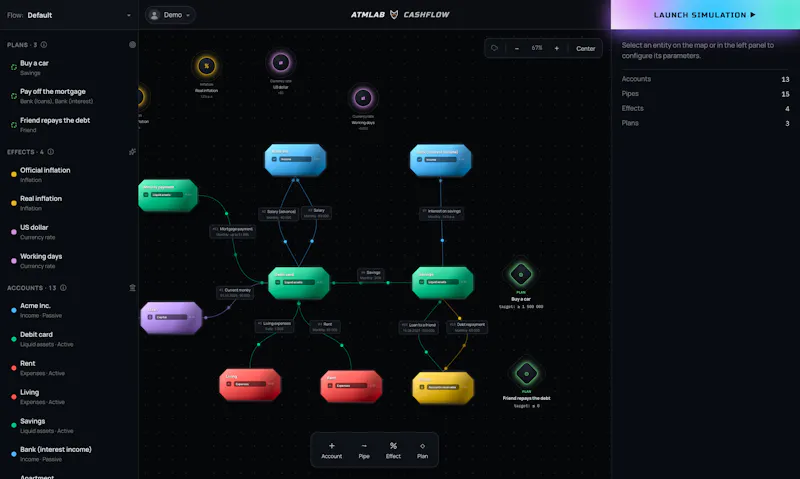Click the Working days effect node on map
Screen dimensions: 800x479
pos(363,97)
